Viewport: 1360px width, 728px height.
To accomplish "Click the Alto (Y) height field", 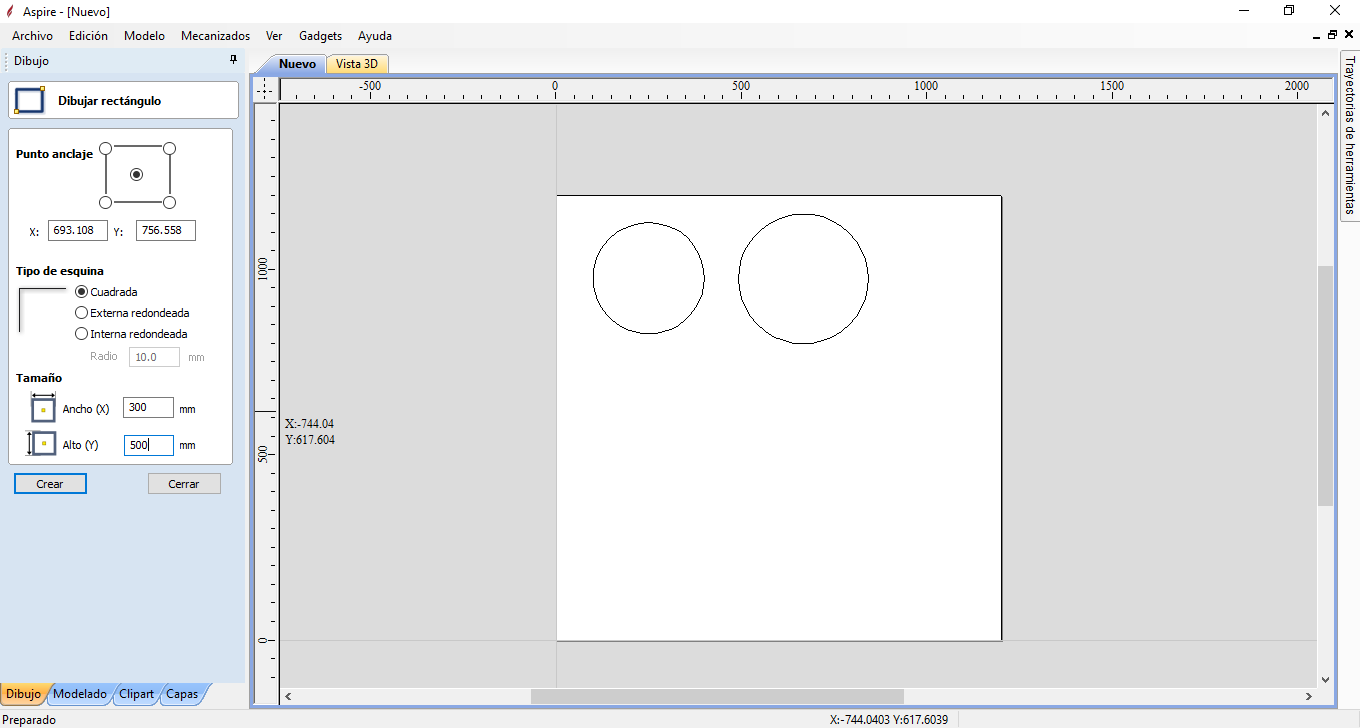I will pos(148,445).
